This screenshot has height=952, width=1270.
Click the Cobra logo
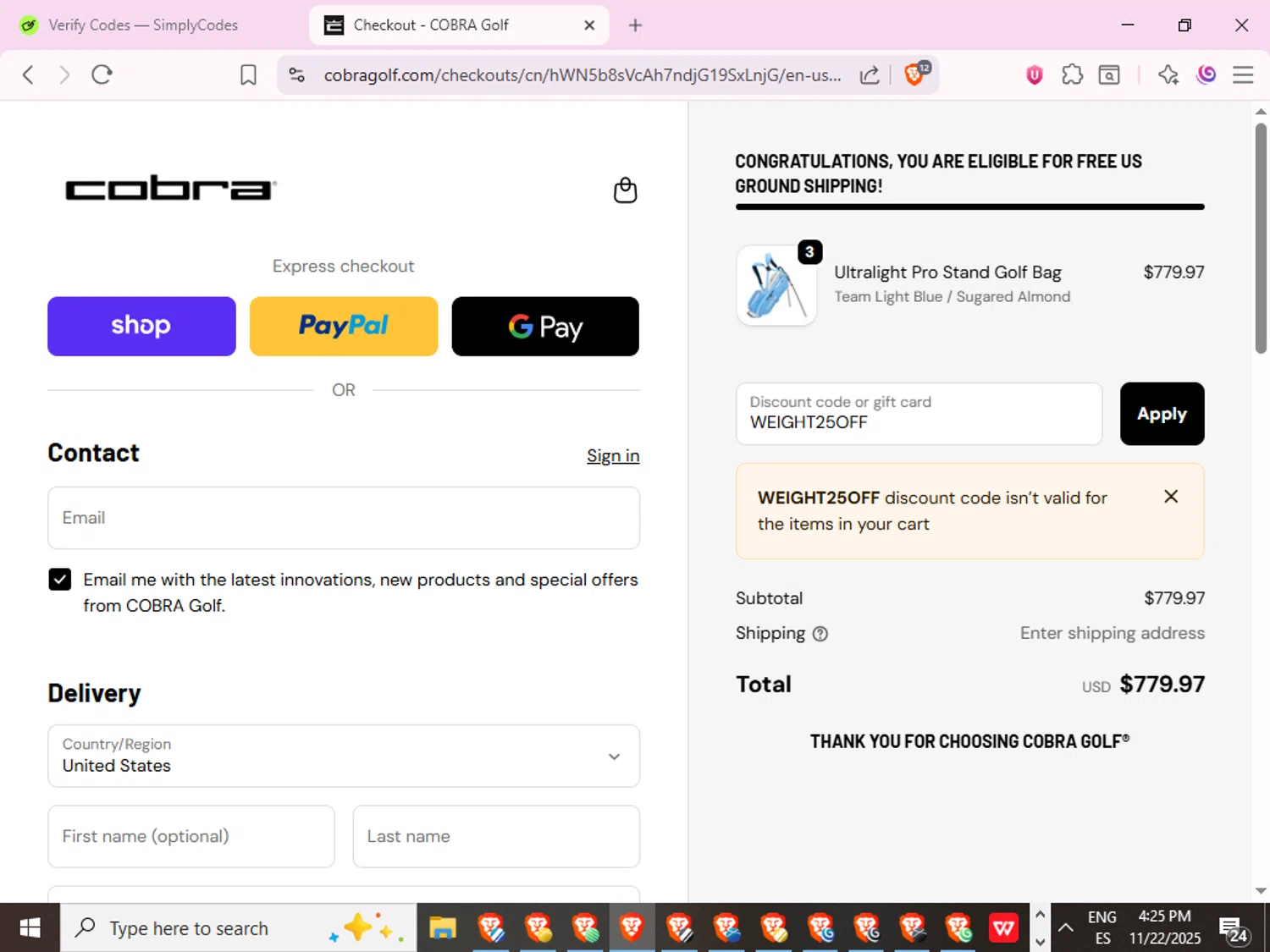pyautogui.click(x=171, y=188)
